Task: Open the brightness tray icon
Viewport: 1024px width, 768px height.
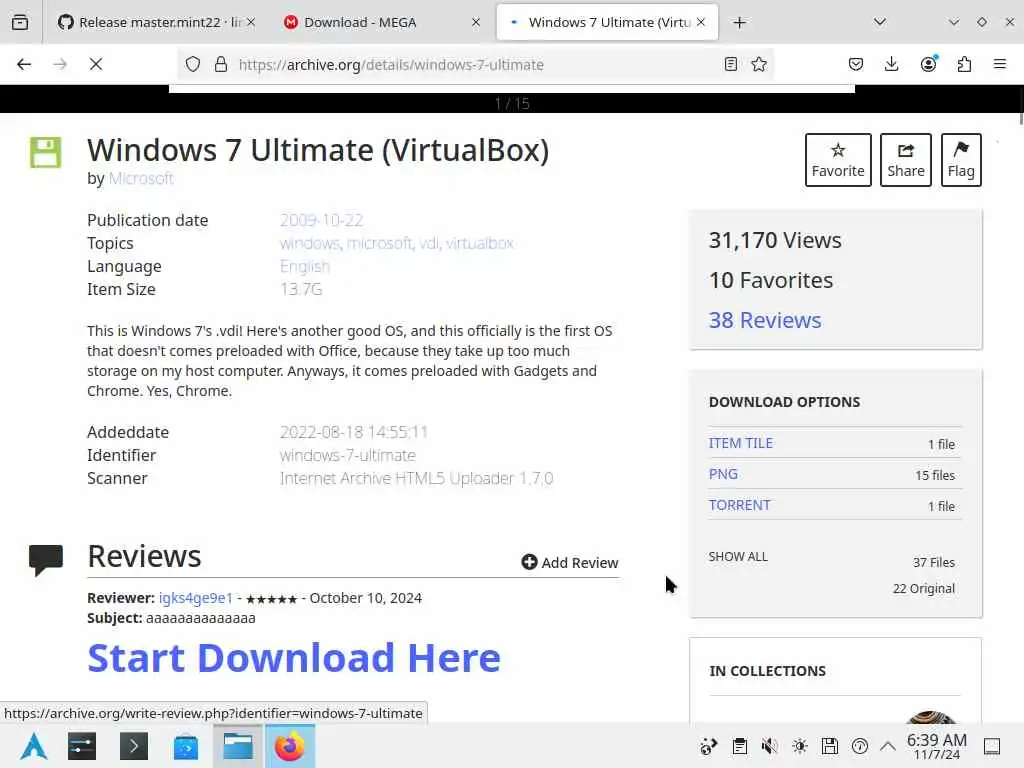Action: point(799,746)
